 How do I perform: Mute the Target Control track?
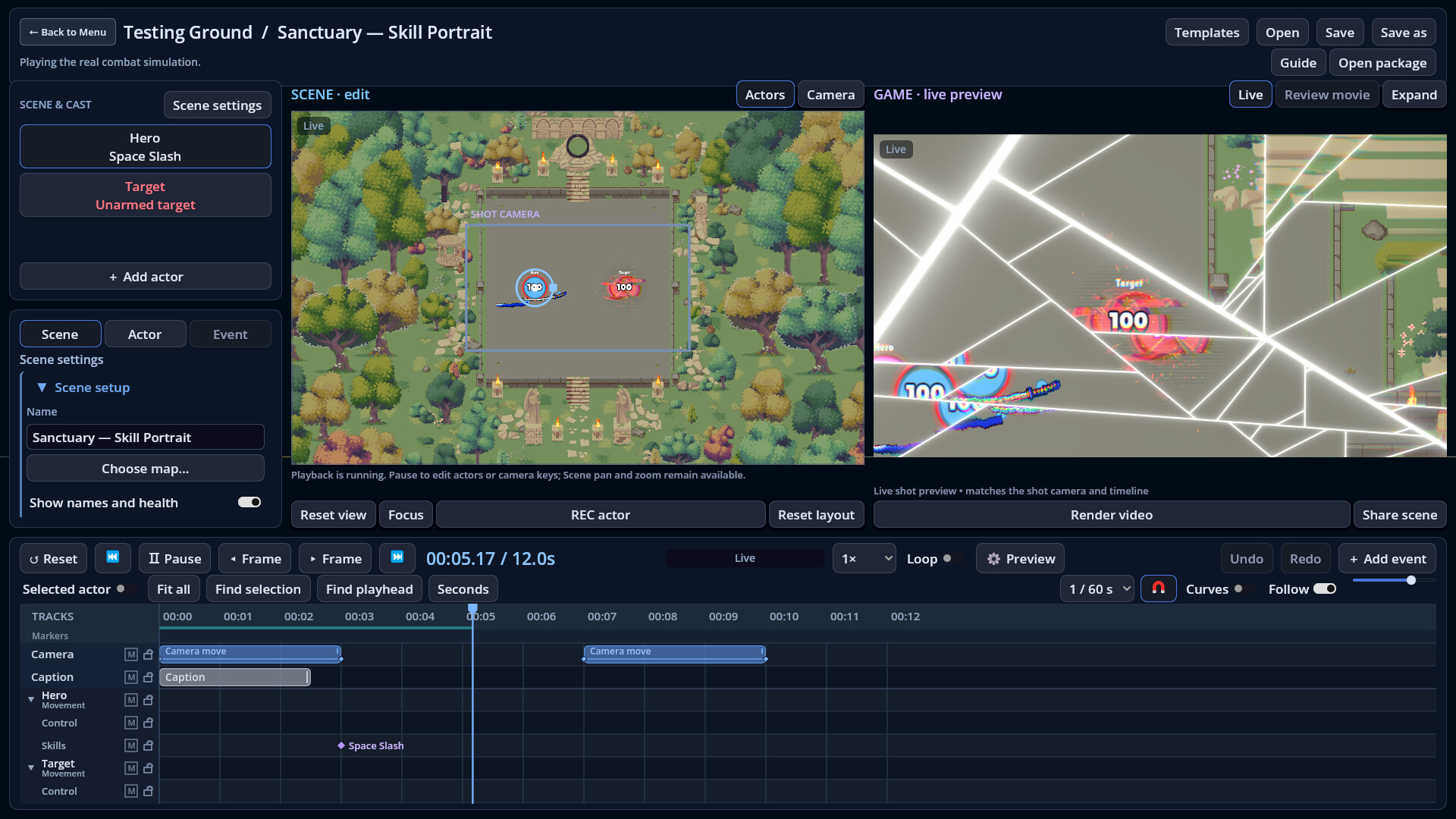[131, 791]
